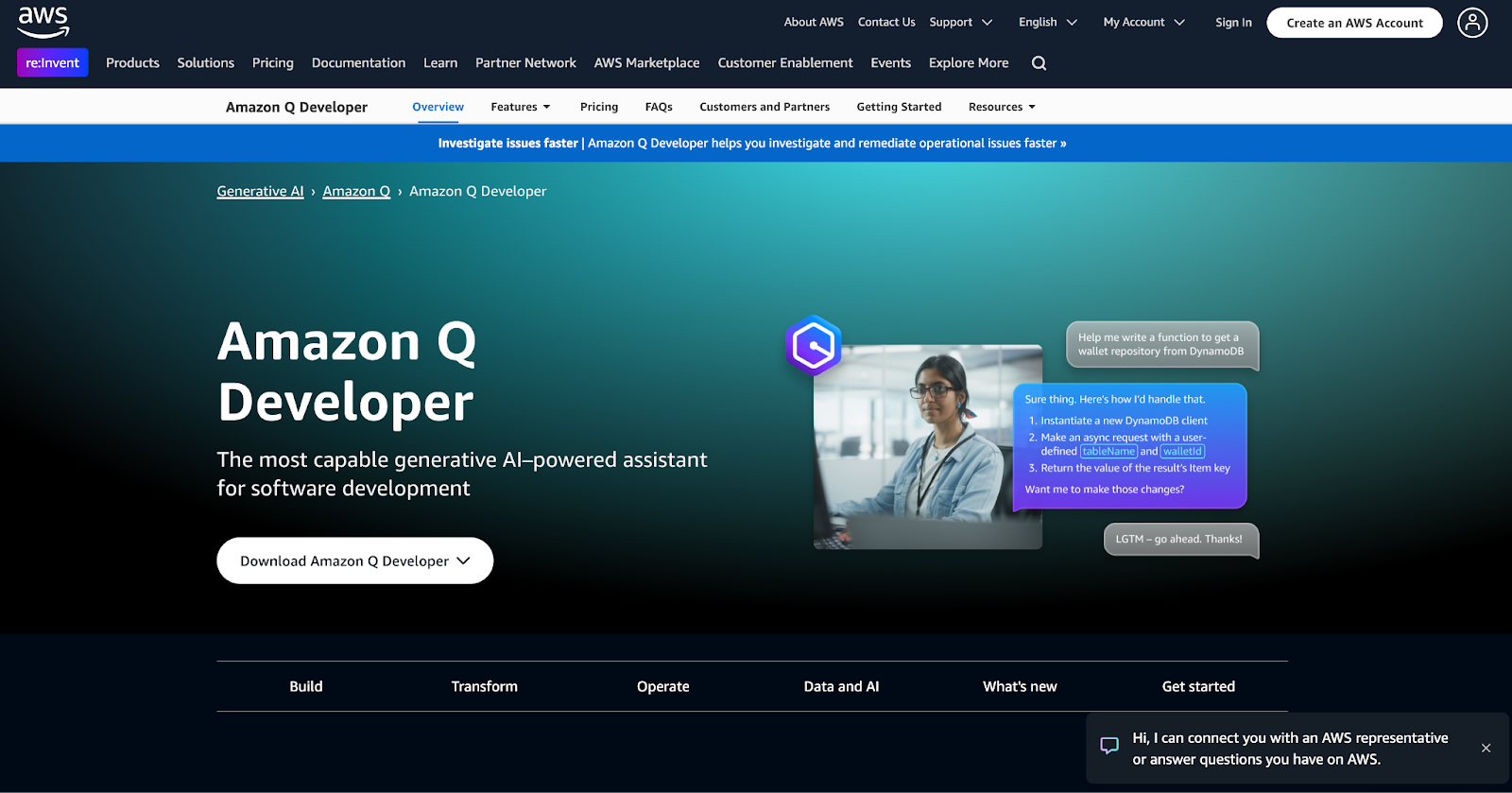Expand the My Account menu

coord(1143,23)
